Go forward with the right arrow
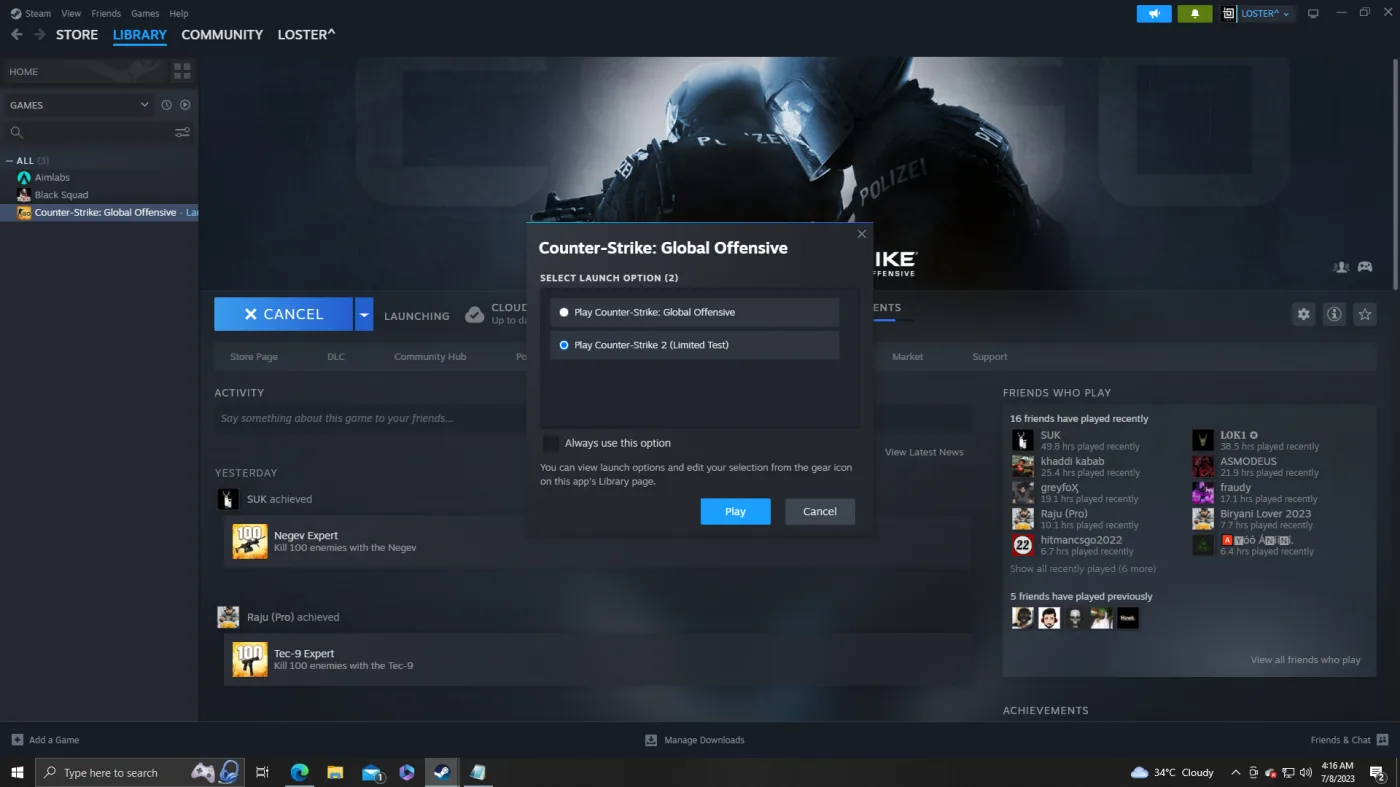The height and width of the screenshot is (787, 1400). pyautogui.click(x=40, y=34)
